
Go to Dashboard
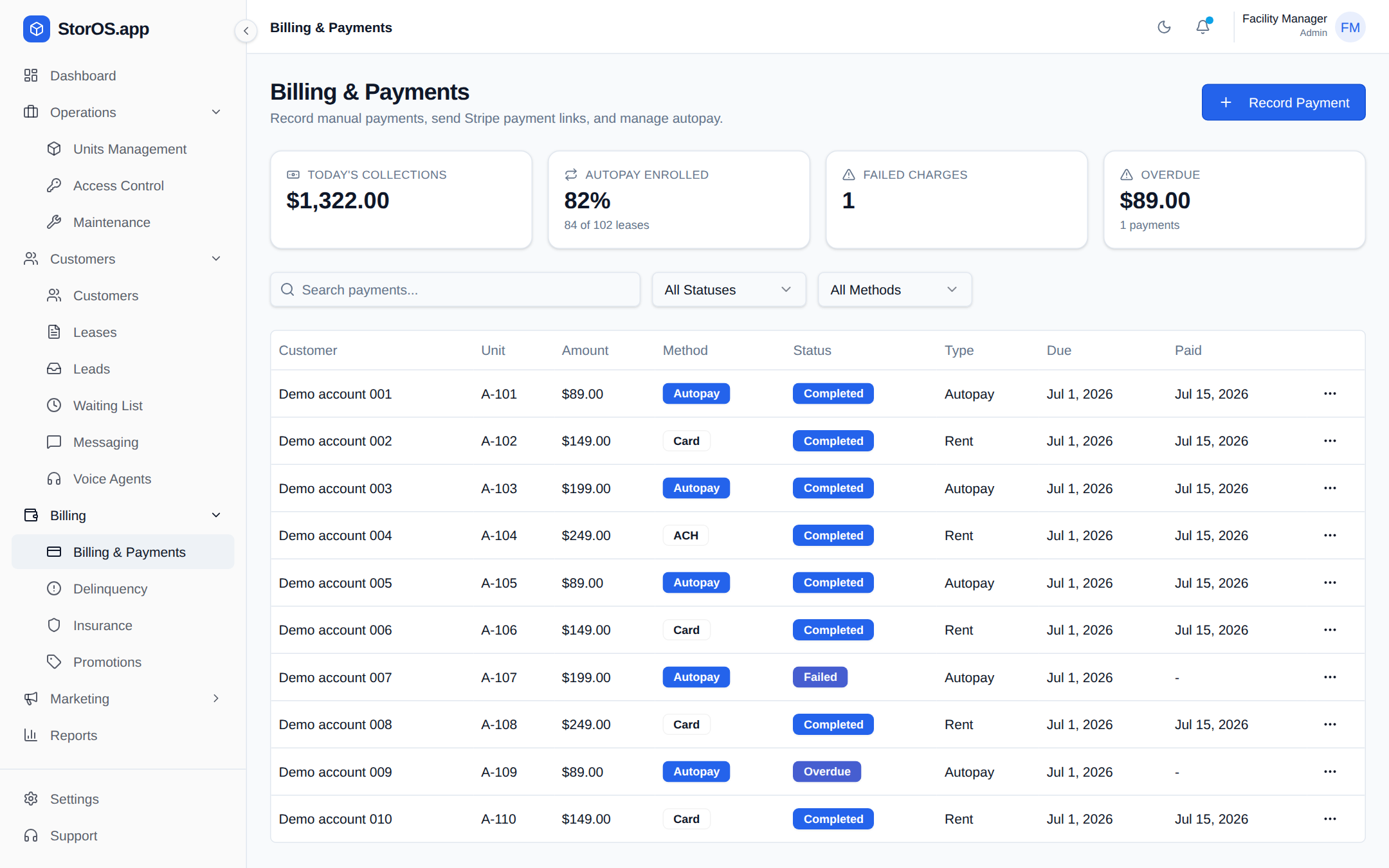pos(123,76)
